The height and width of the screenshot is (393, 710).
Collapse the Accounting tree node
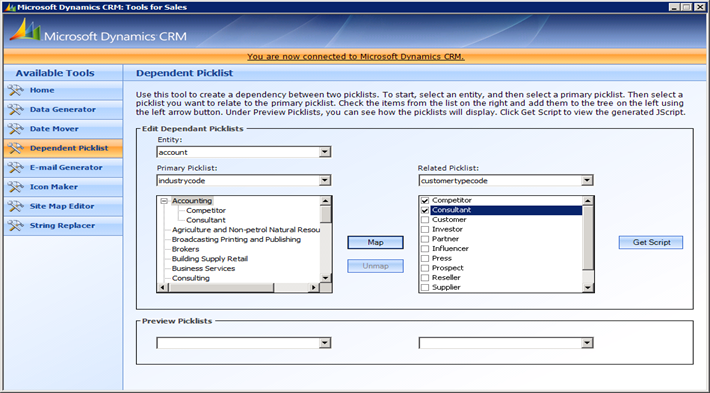pyautogui.click(x=164, y=201)
